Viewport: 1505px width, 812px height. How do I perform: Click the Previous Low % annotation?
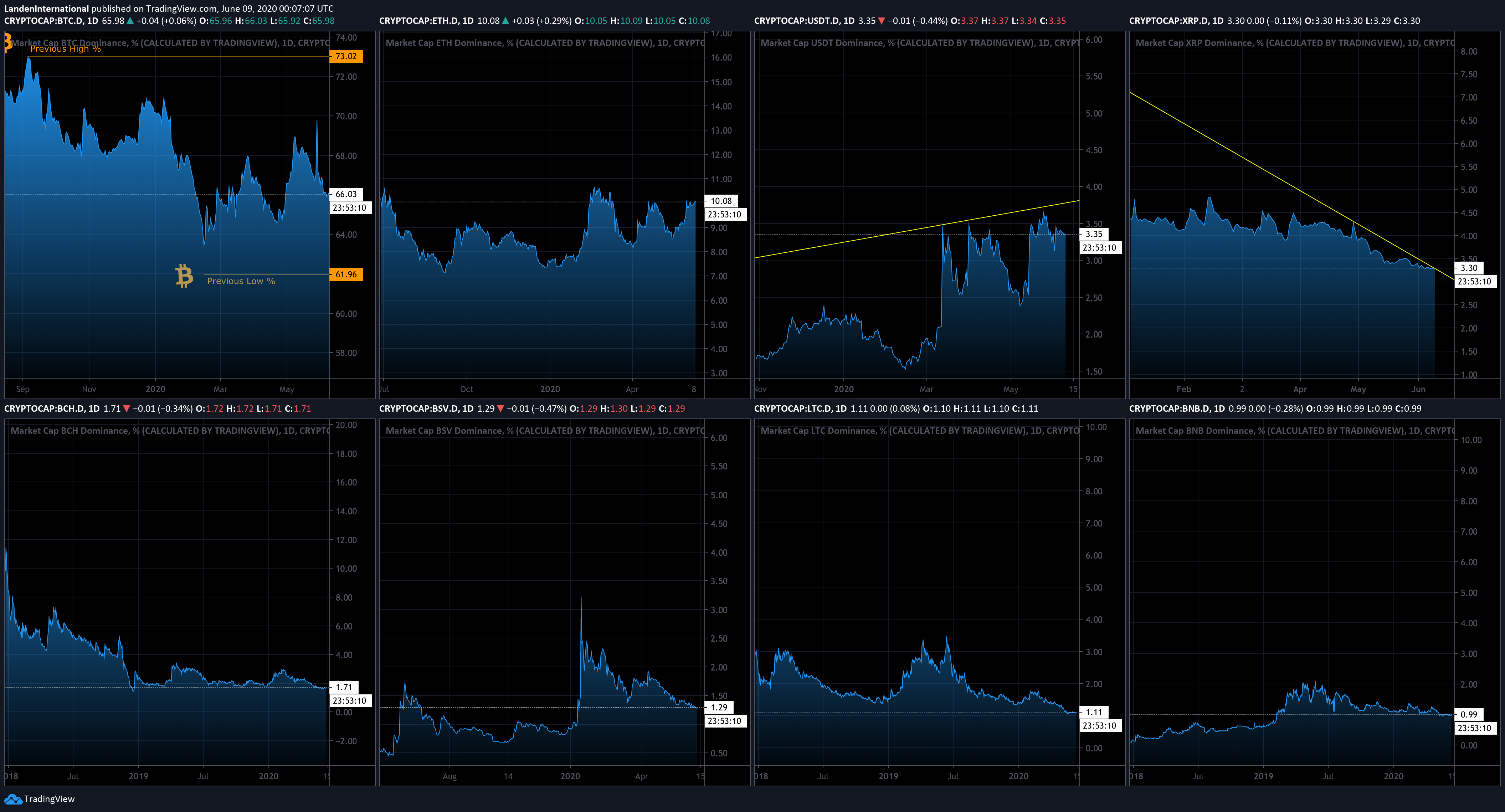coord(241,281)
